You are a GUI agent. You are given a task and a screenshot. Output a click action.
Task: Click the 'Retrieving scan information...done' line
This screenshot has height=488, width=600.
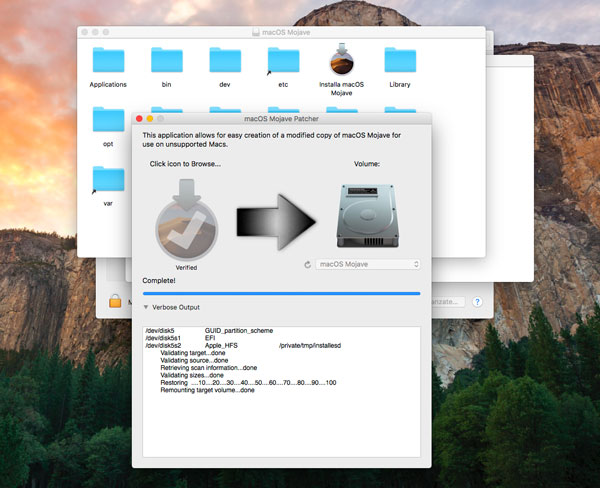click(209, 368)
